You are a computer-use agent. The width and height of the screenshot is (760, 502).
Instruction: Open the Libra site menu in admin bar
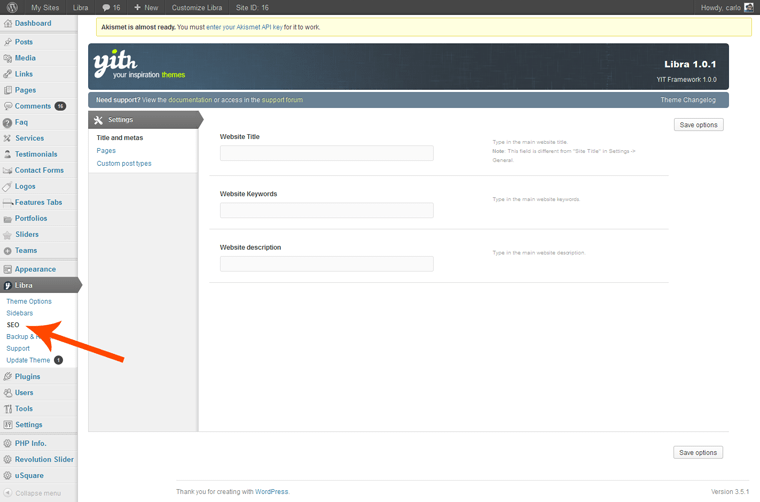tap(80, 7)
